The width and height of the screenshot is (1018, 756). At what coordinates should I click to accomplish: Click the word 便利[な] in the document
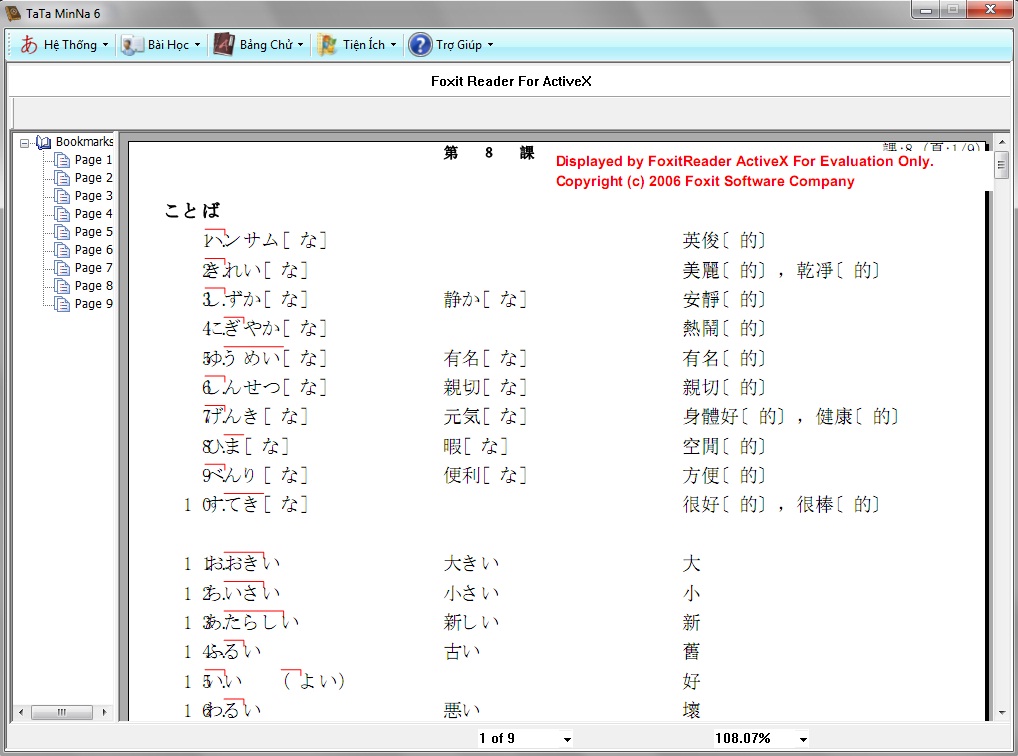pyautogui.click(x=485, y=475)
